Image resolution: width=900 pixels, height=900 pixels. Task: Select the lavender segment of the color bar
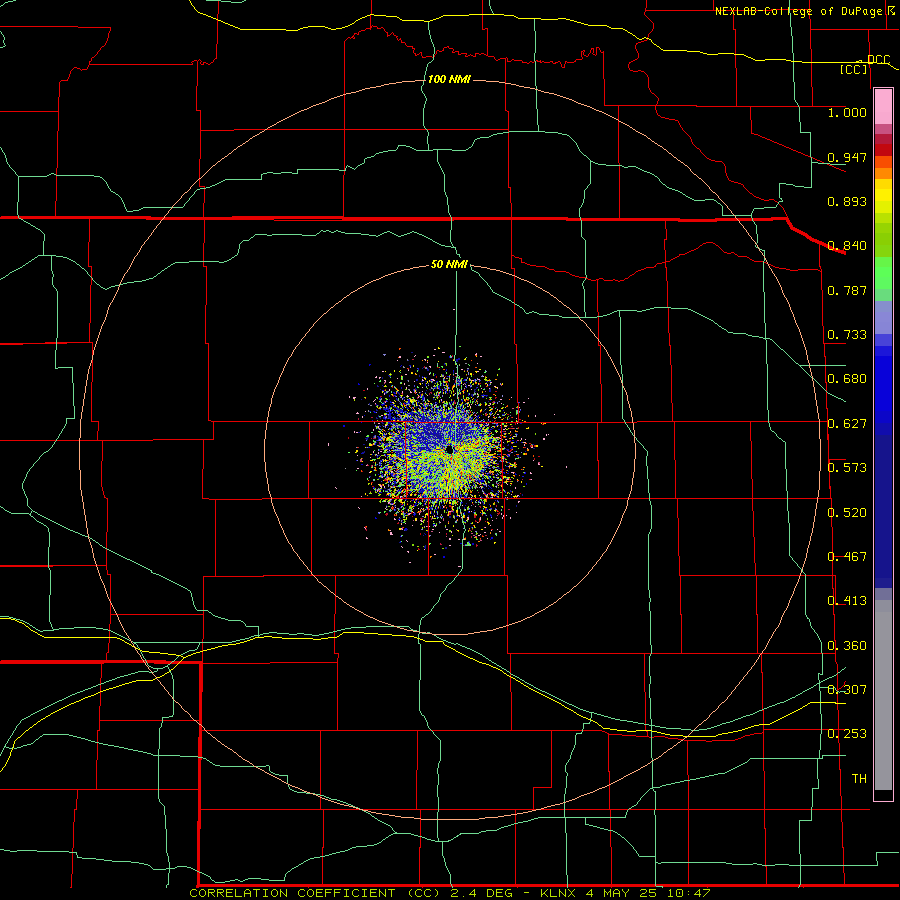883,317
